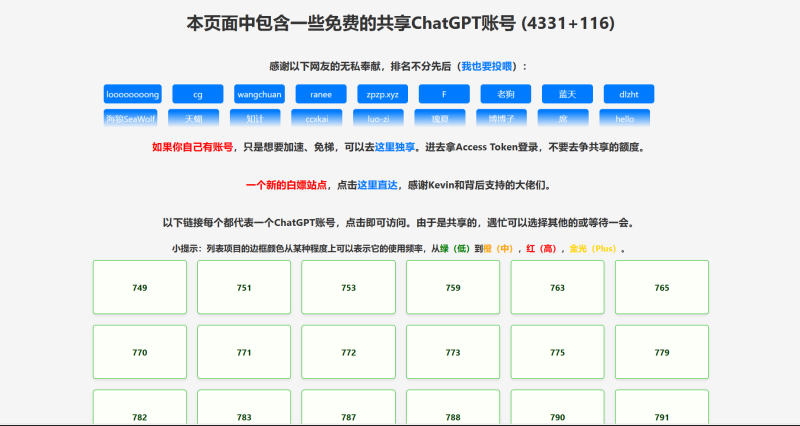Open the 这里独享 link
Screen dimensions: 800x426
point(395,147)
